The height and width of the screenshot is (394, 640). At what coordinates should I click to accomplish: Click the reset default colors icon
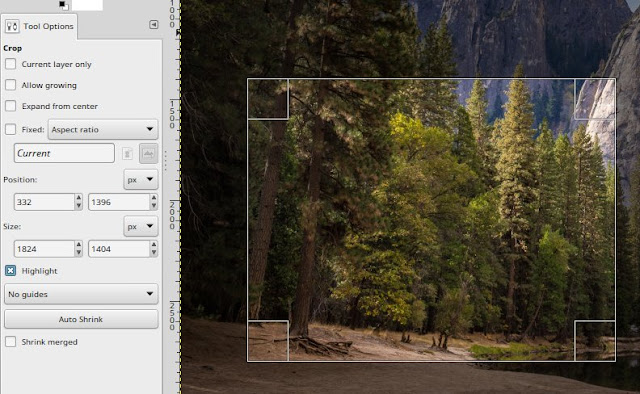click(x=63, y=5)
